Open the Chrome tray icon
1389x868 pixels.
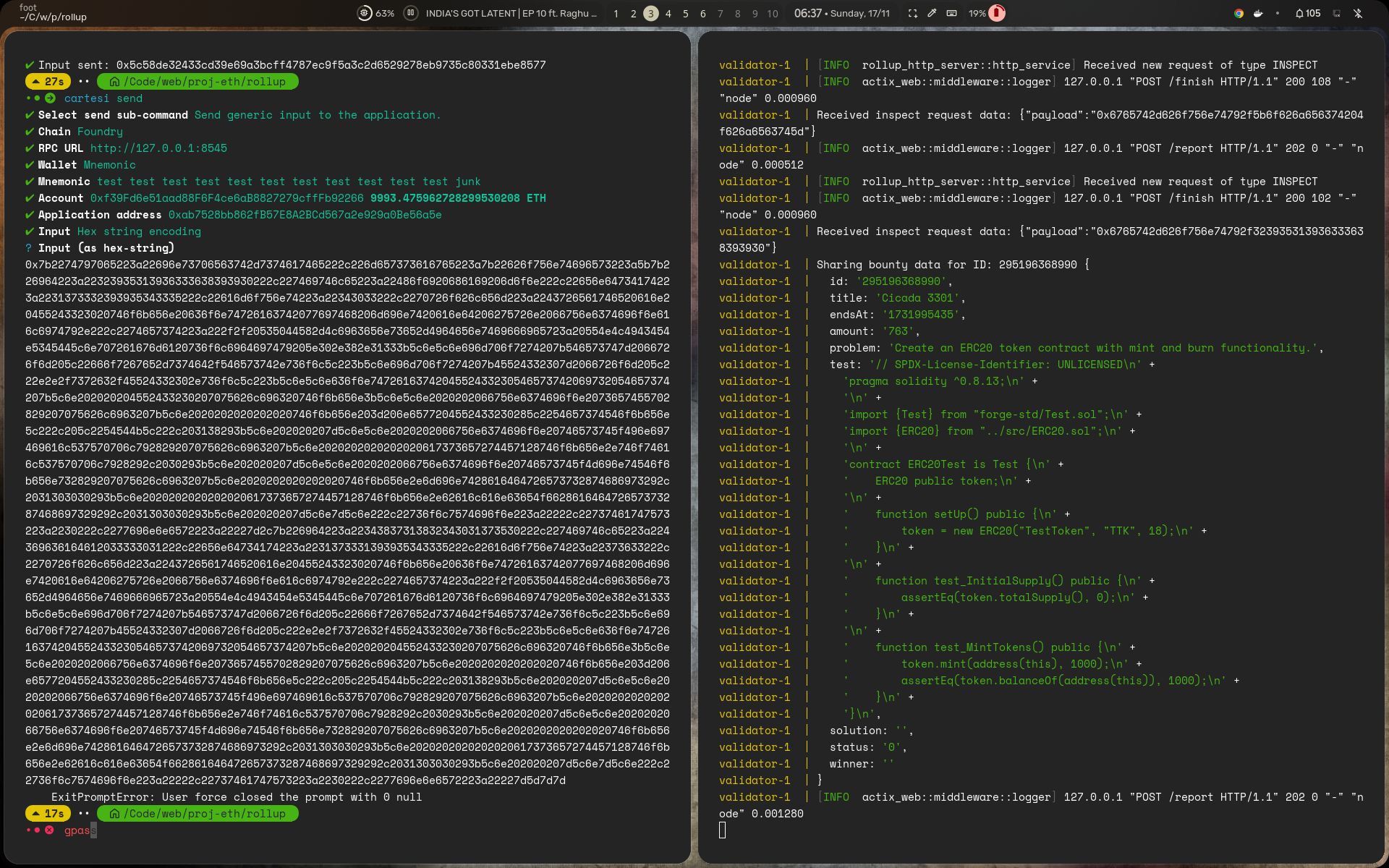pyautogui.click(x=1239, y=13)
